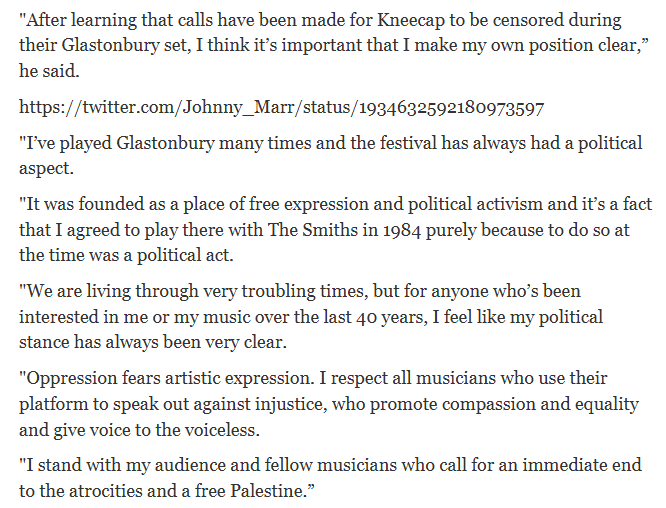
Task: Click the word 'Glastonbury' in the opening paragraph
Action: [110, 45]
